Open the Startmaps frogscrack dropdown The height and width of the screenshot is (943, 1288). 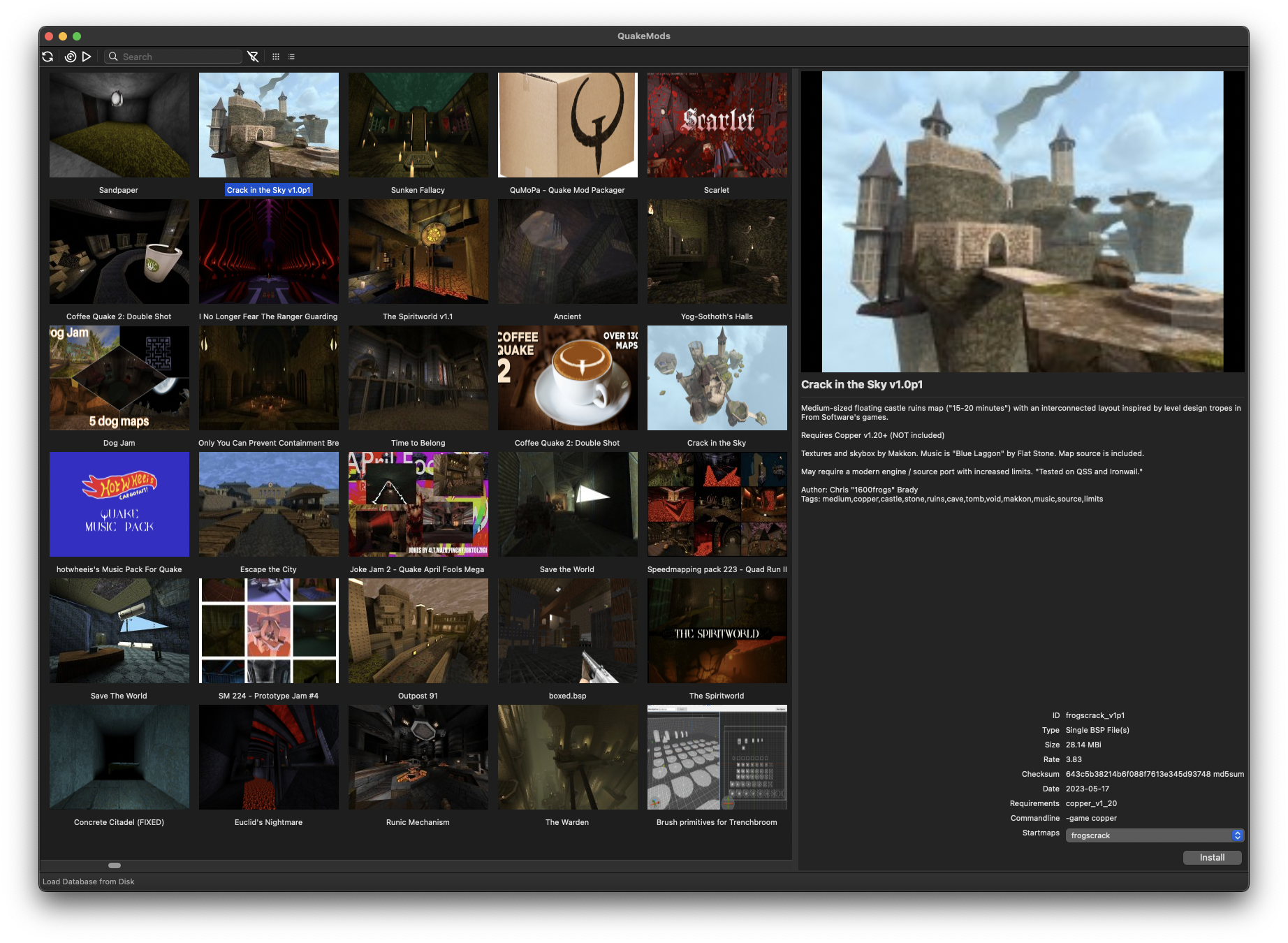1155,835
